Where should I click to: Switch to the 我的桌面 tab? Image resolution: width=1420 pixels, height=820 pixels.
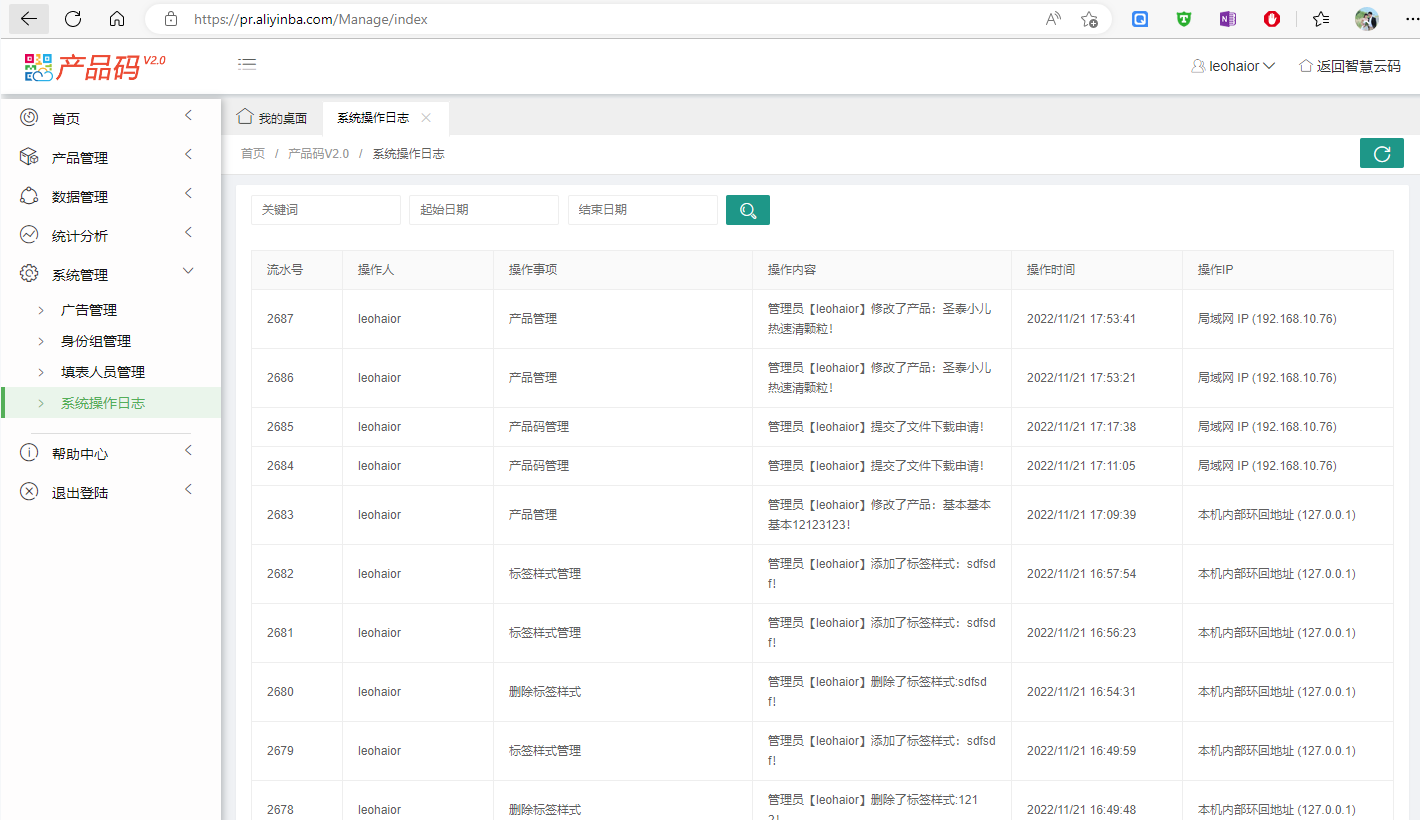pyautogui.click(x=272, y=118)
